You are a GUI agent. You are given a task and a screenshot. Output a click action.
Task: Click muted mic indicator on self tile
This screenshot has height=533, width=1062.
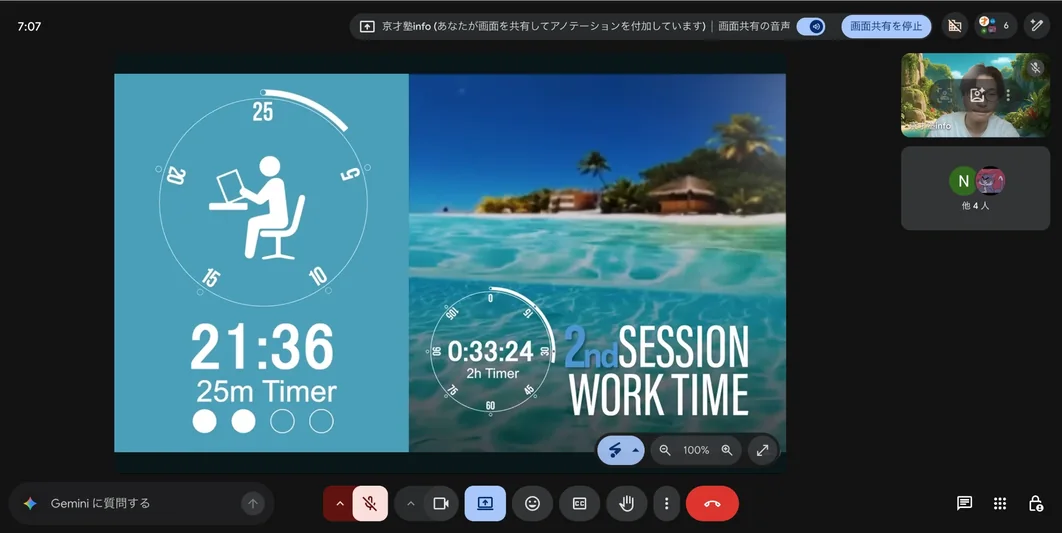(x=1034, y=68)
